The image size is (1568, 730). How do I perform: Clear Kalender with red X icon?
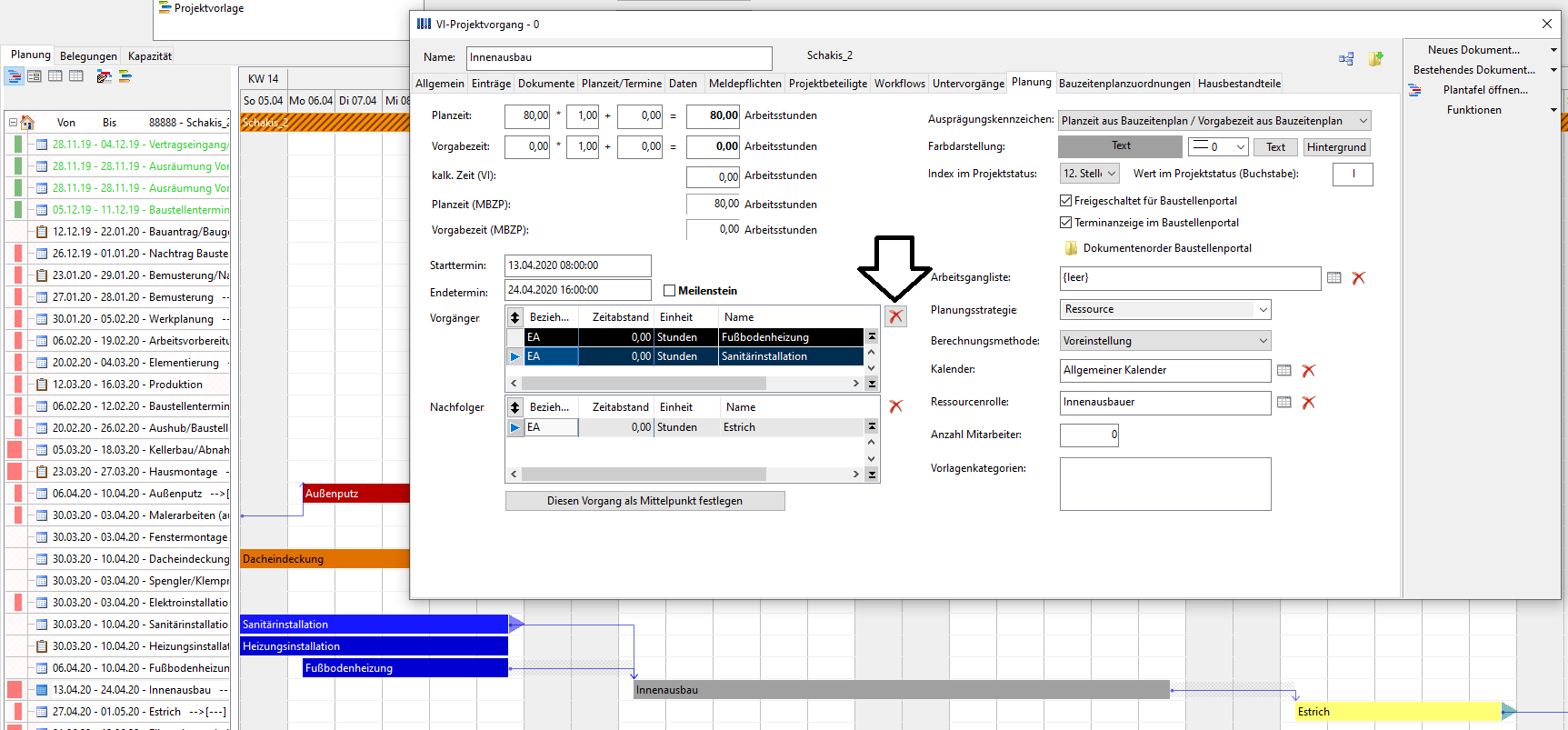point(1309,371)
